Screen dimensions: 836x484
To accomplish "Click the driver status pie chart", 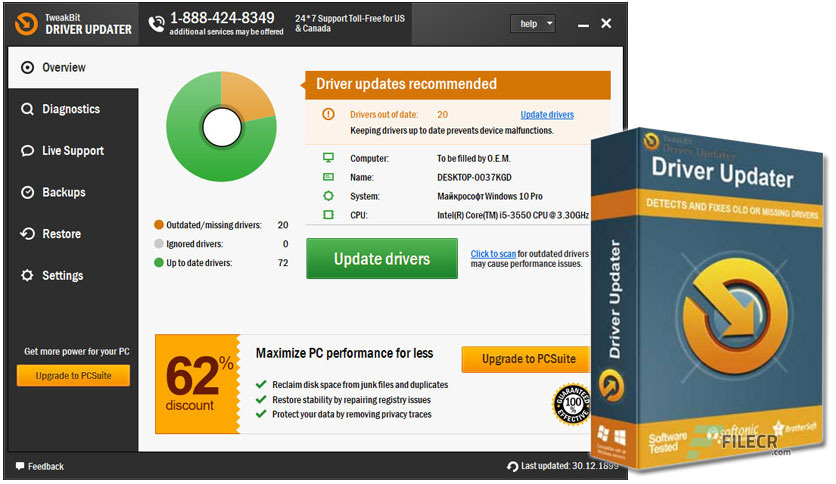I will click(x=221, y=127).
